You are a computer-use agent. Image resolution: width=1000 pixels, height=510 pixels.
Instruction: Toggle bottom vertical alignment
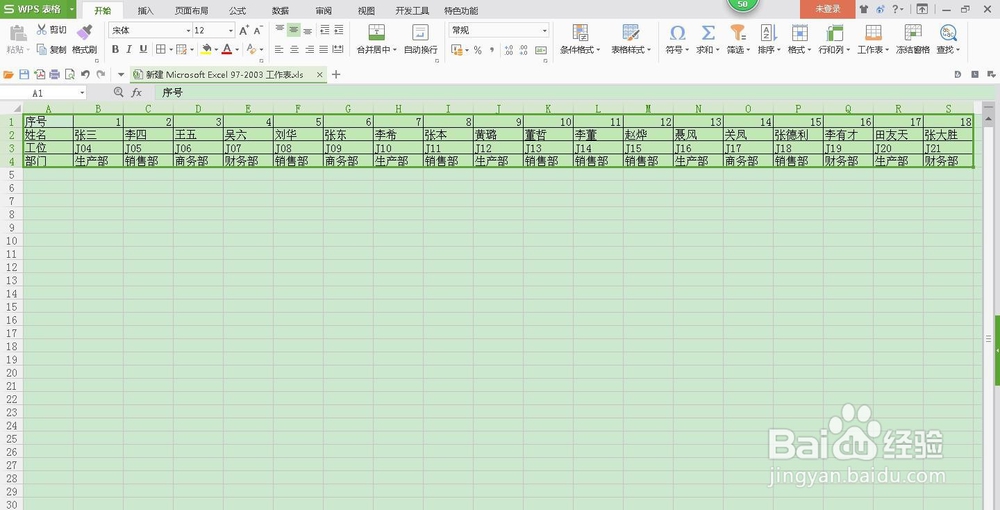[x=307, y=29]
